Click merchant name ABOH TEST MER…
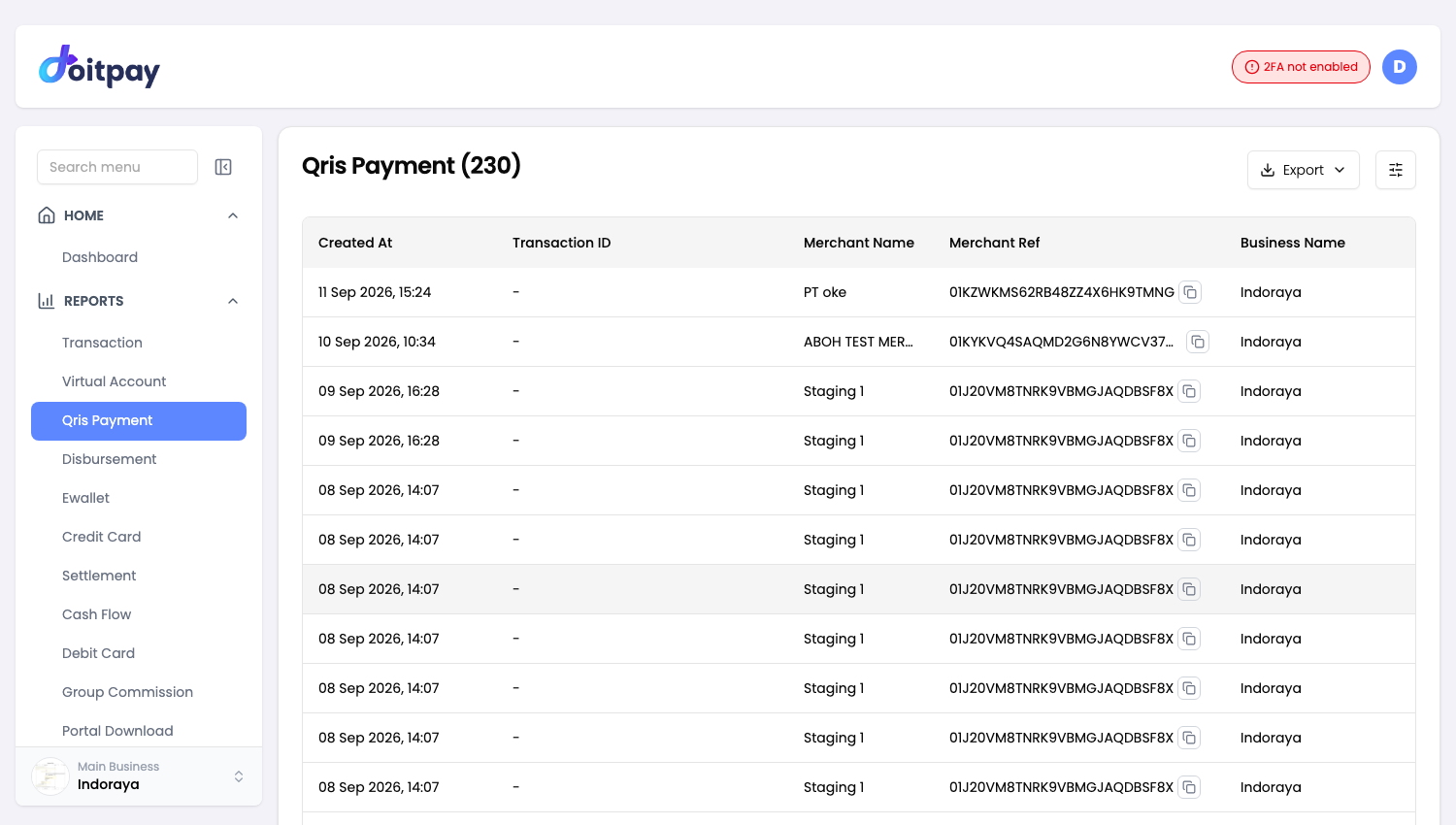This screenshot has width=1456, height=825. point(858,342)
